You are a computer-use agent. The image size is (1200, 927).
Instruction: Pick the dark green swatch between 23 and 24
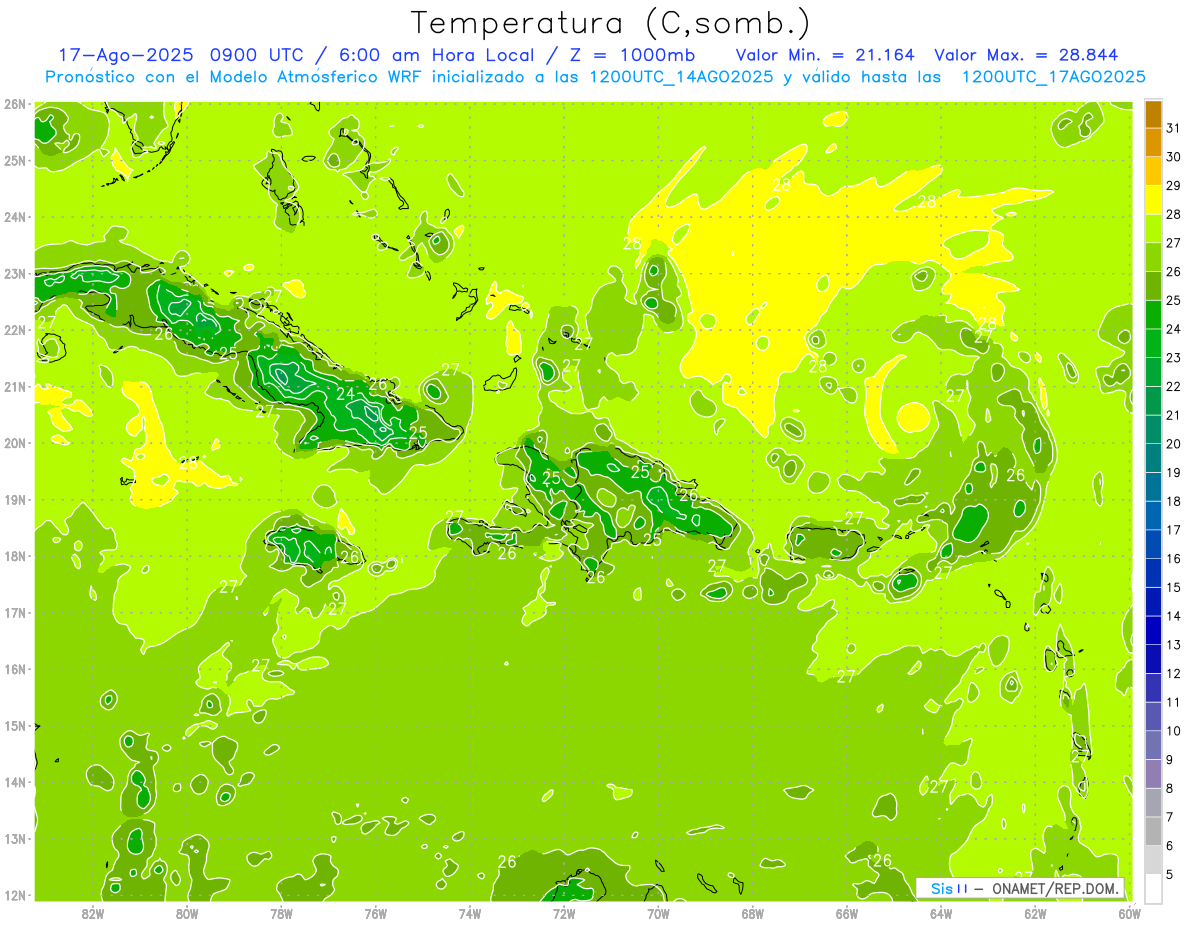(x=1153, y=343)
